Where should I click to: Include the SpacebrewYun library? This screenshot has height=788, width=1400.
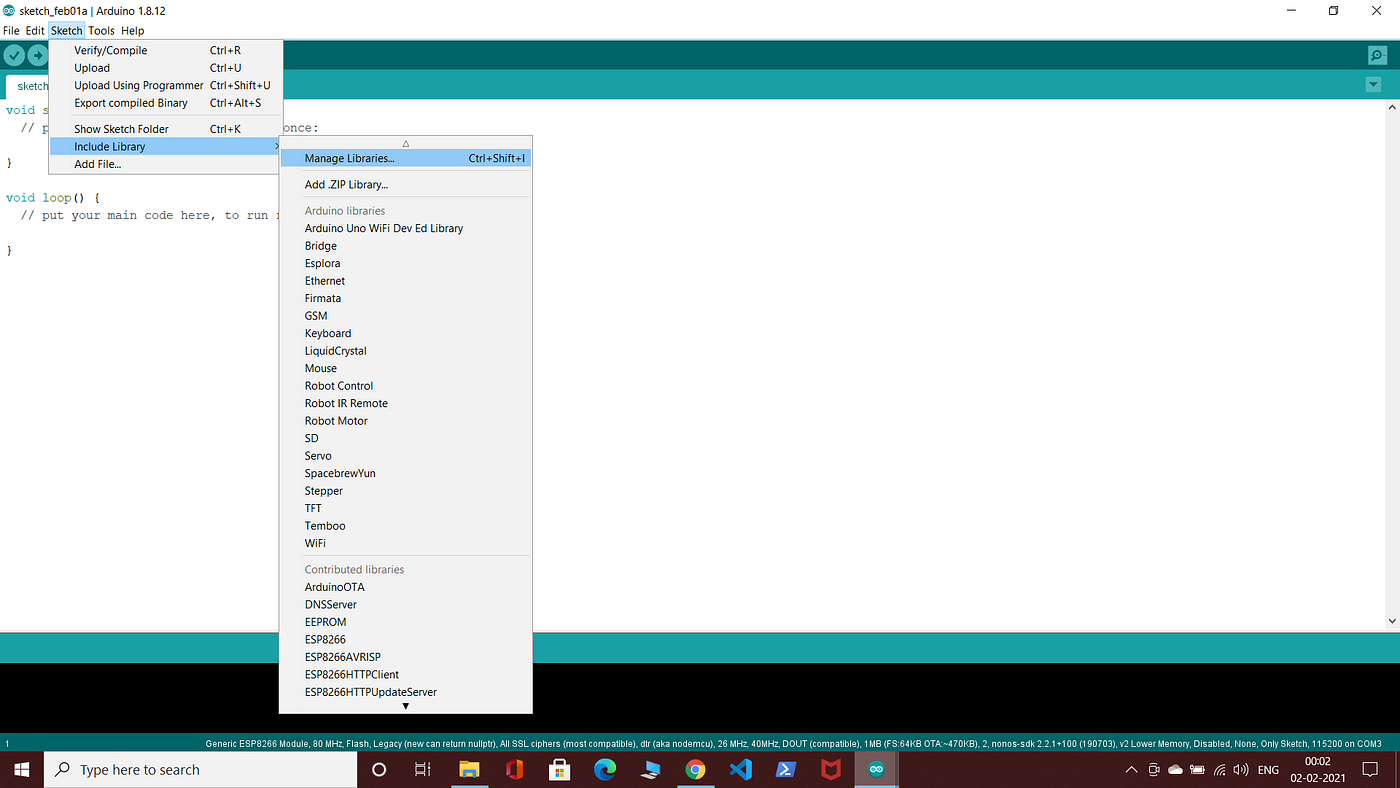(x=405, y=473)
